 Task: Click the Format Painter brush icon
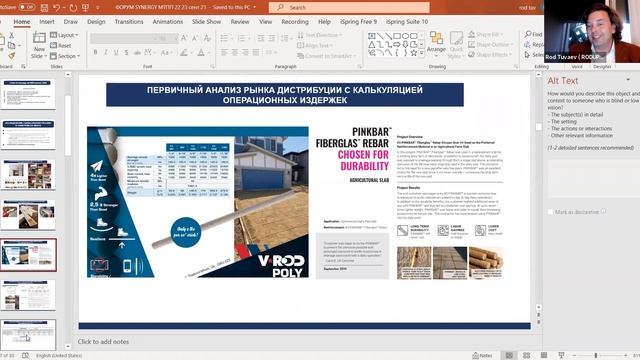(x=11, y=56)
